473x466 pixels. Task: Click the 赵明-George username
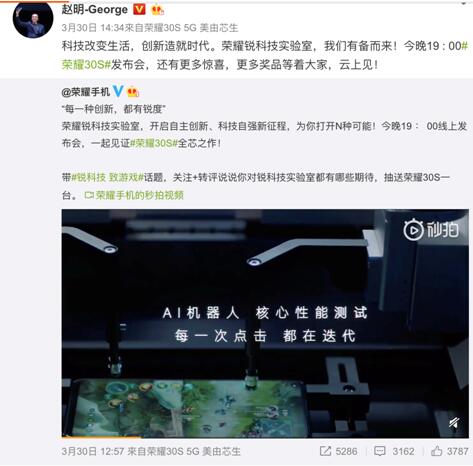95,9
